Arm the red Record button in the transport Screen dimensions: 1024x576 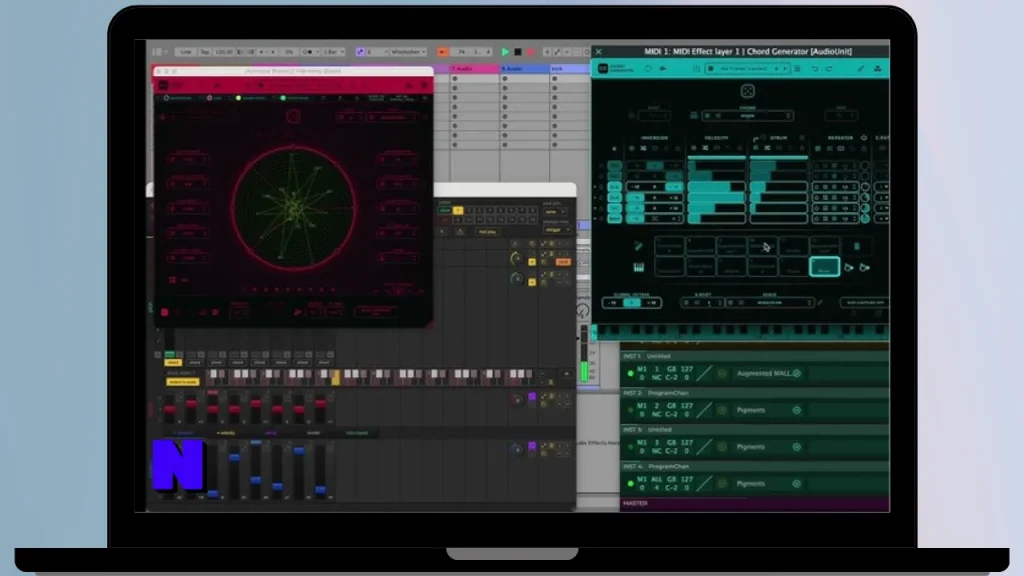tap(530, 52)
